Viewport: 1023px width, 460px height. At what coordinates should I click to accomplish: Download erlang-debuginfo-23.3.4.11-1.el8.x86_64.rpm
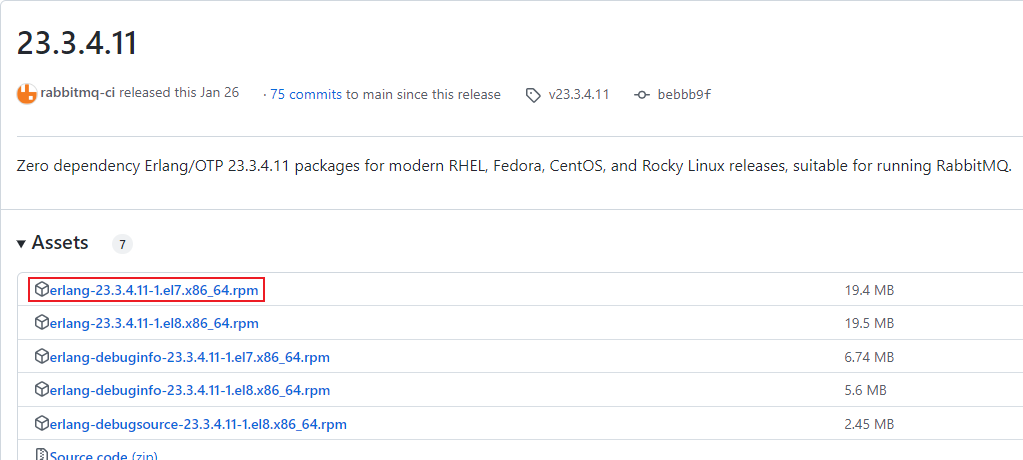click(190, 391)
